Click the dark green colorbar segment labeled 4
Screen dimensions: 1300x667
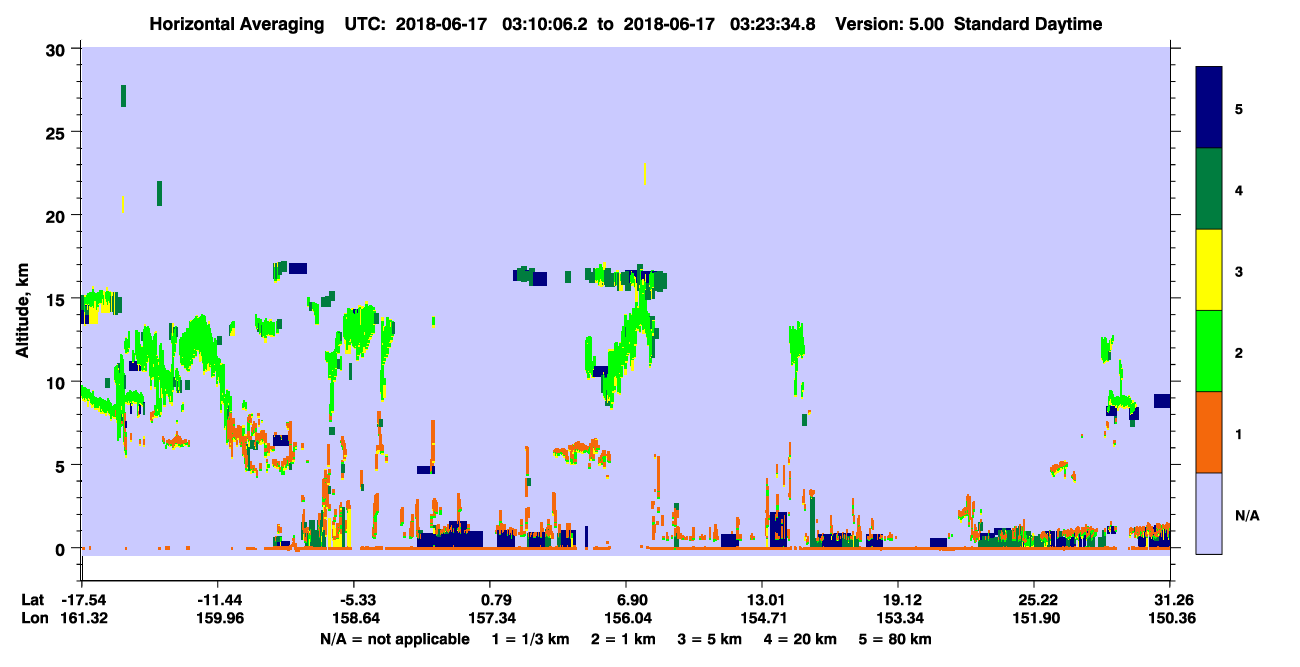point(1209,189)
